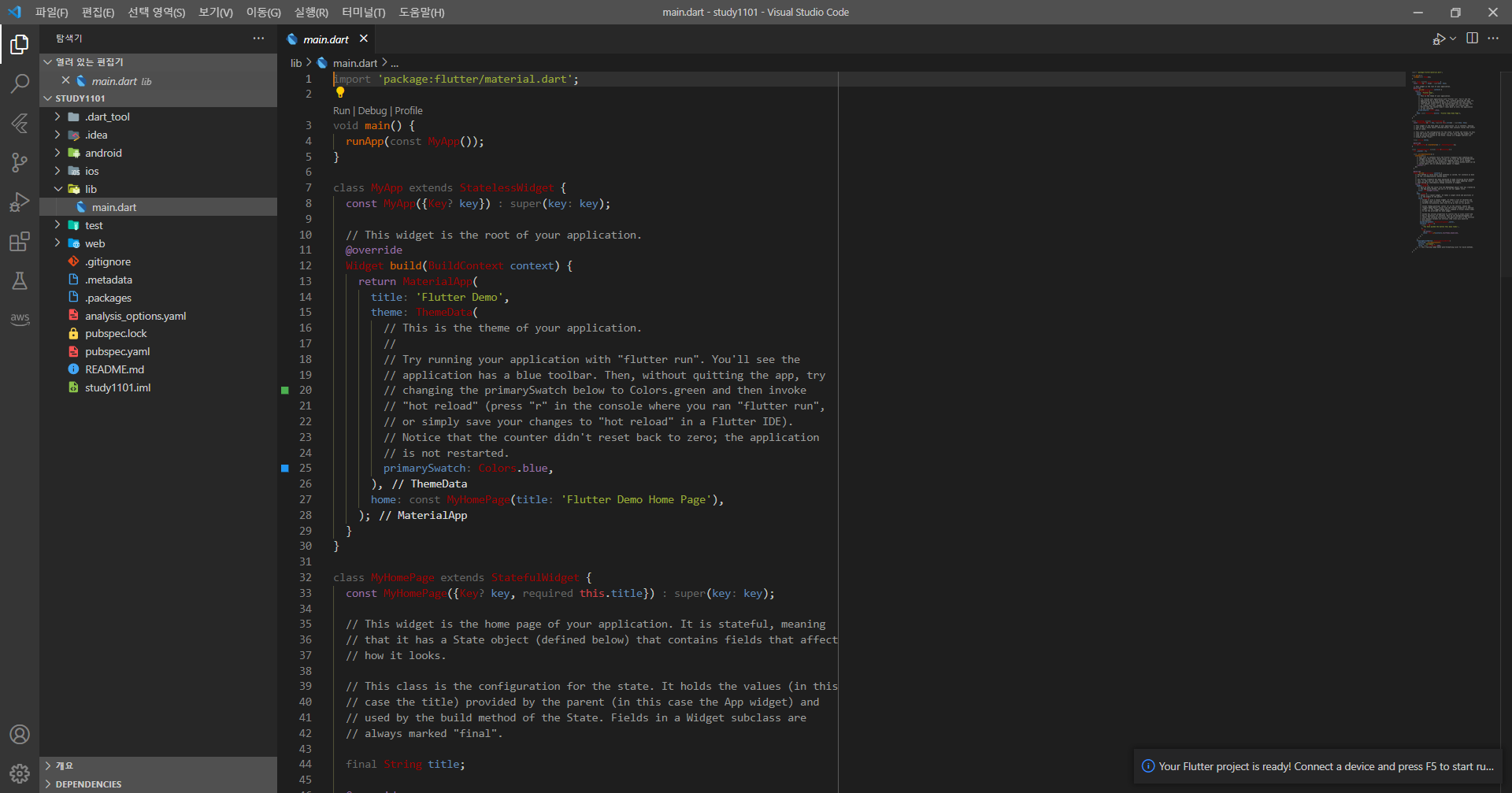This screenshot has height=793, width=1512.
Task: Open the Flutter/Dart sidebar icon
Action: [x=20, y=123]
